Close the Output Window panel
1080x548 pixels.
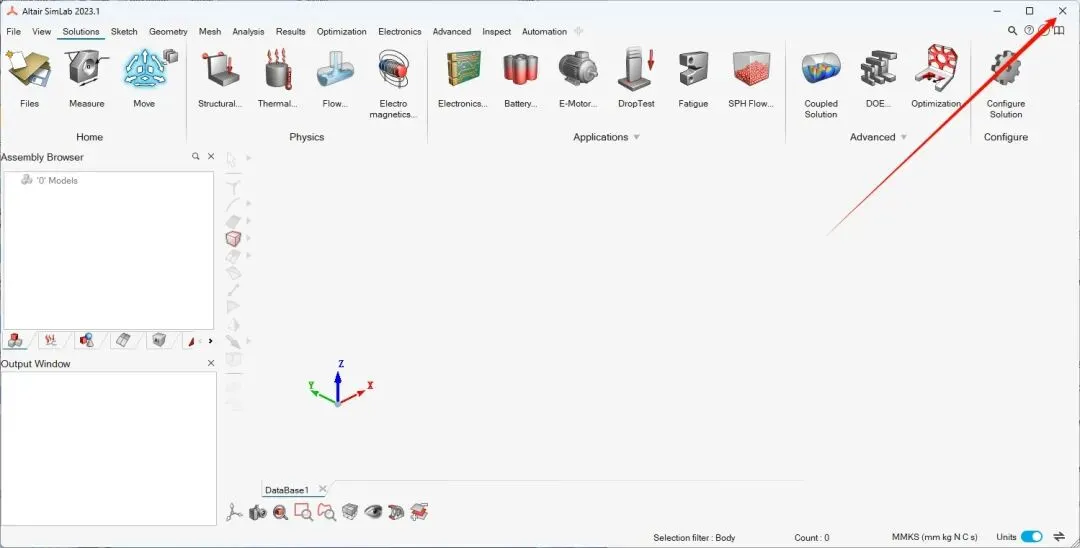coord(211,363)
